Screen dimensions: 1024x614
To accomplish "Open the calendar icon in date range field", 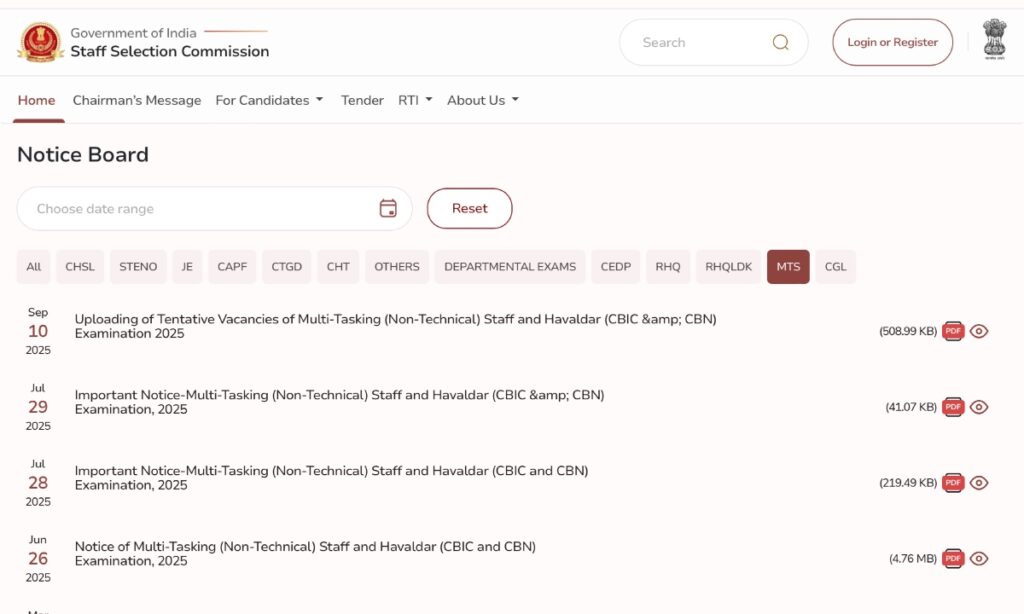I will tap(388, 208).
